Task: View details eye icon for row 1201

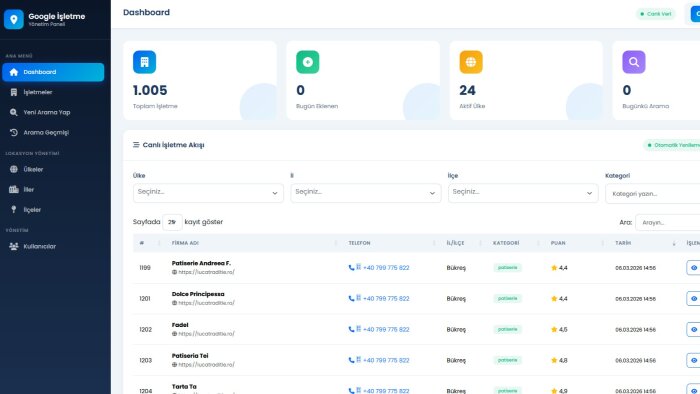Action: (693, 299)
